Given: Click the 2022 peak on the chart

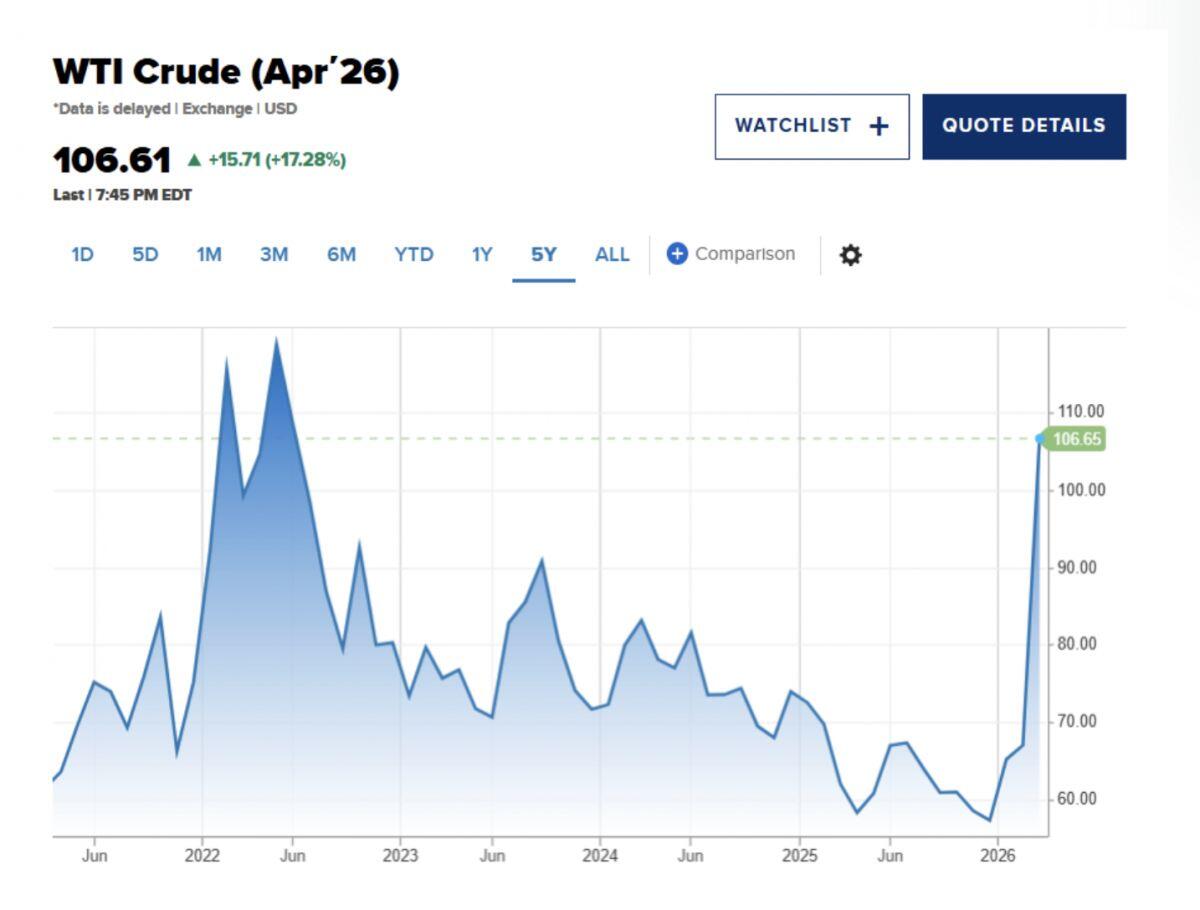Looking at the screenshot, I should click(x=276, y=340).
